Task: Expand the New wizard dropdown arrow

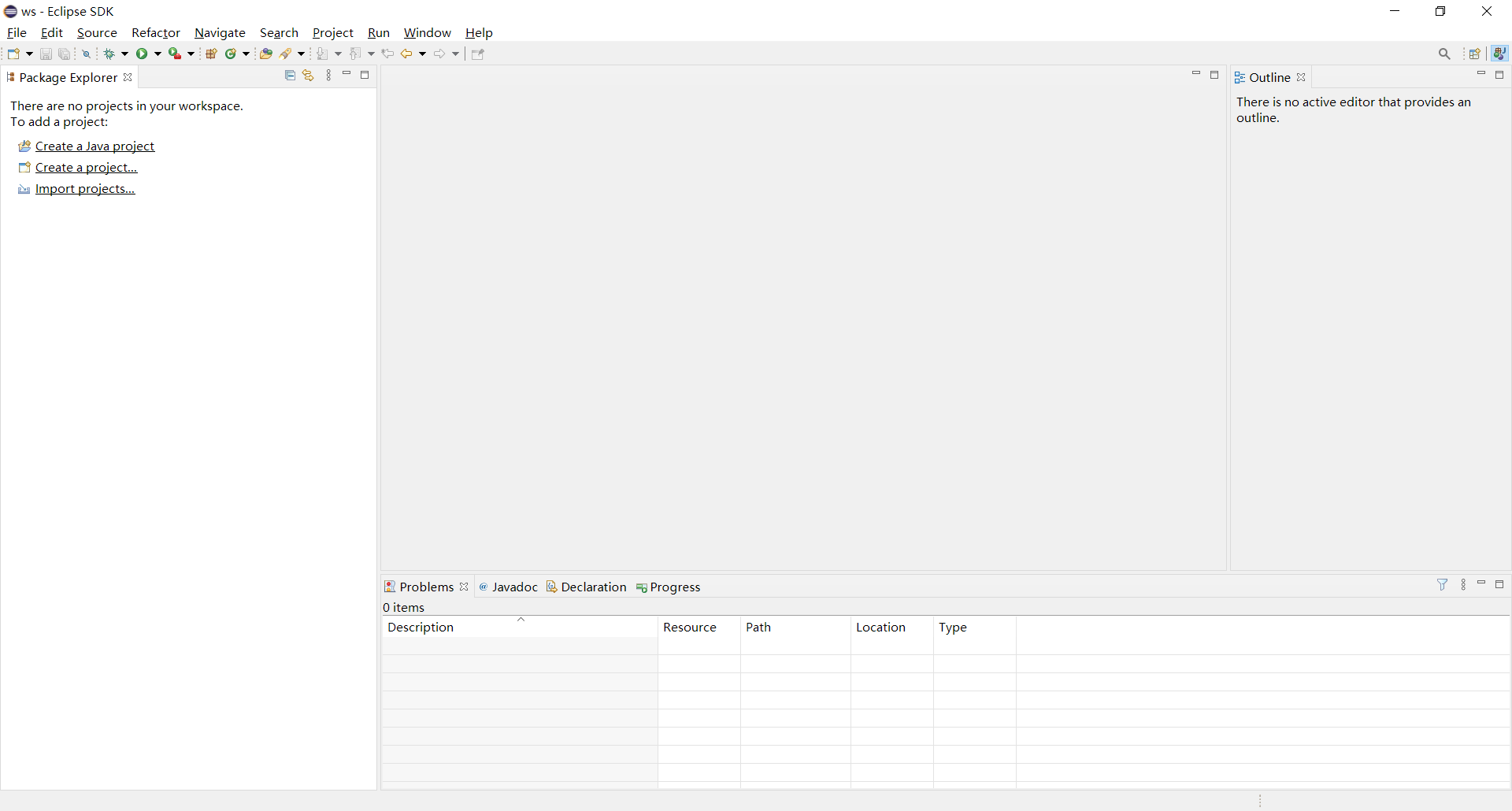Action: tap(29, 54)
